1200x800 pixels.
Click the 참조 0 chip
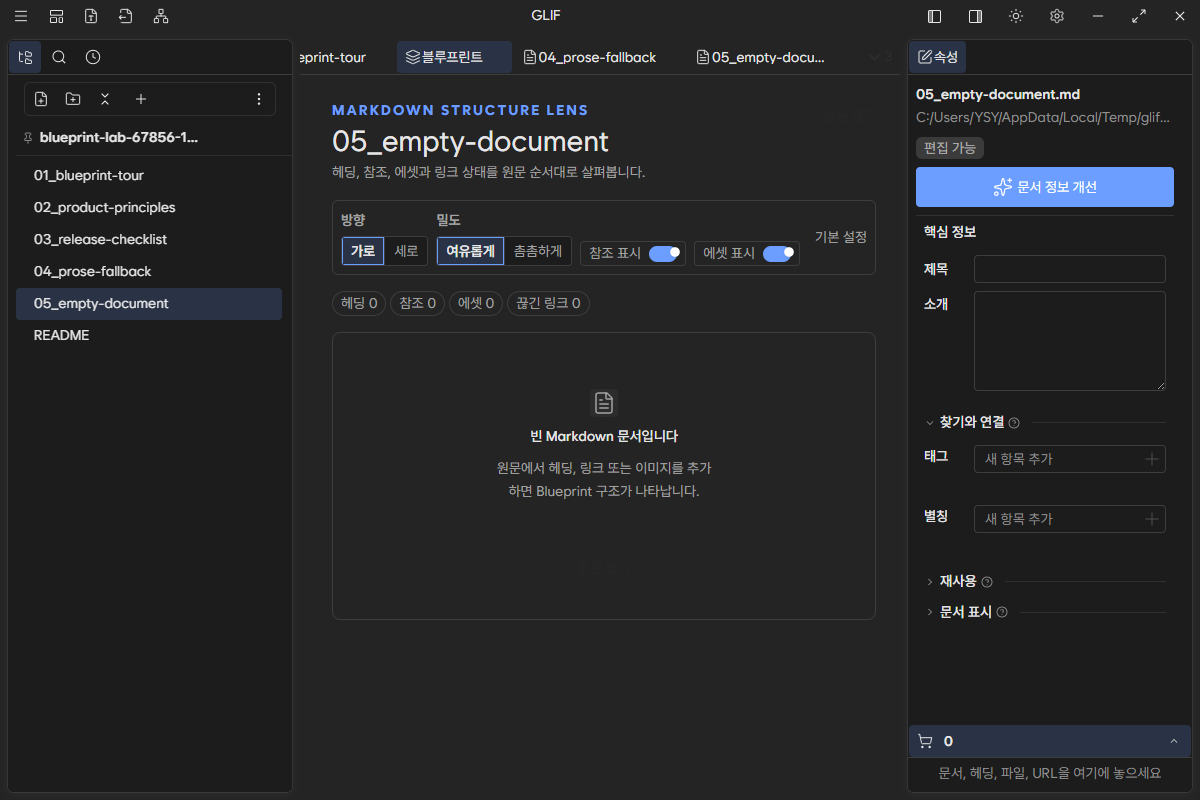pyautogui.click(x=417, y=303)
